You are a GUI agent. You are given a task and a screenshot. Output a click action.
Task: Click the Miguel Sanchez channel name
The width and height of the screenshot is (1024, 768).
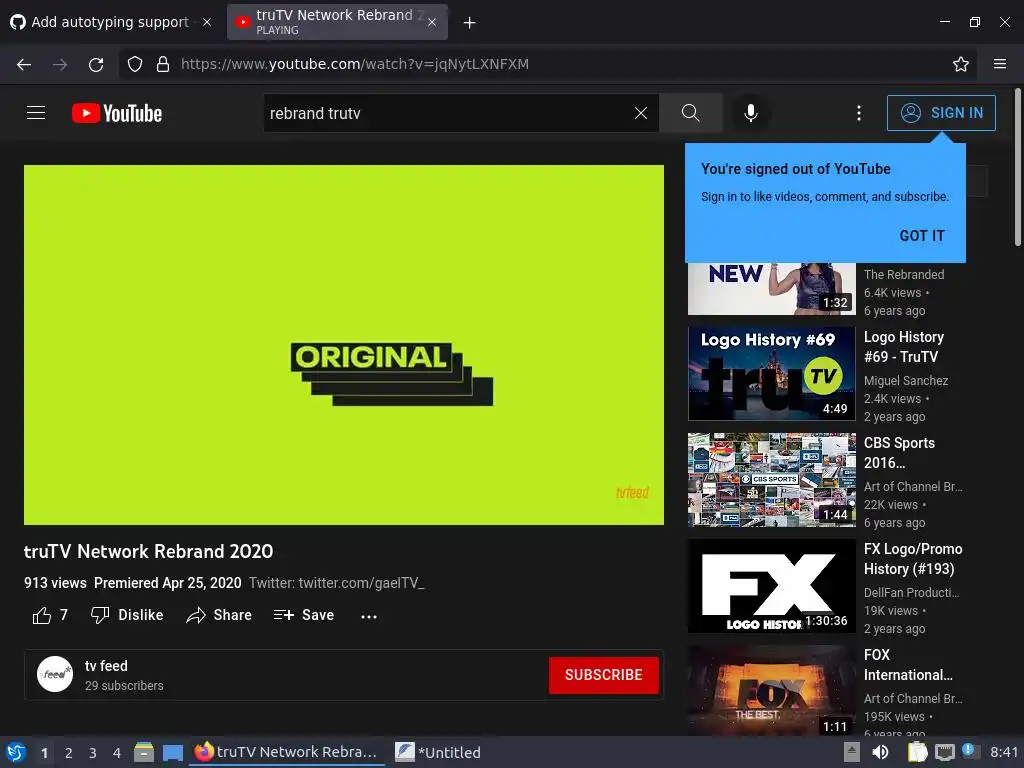pos(906,380)
